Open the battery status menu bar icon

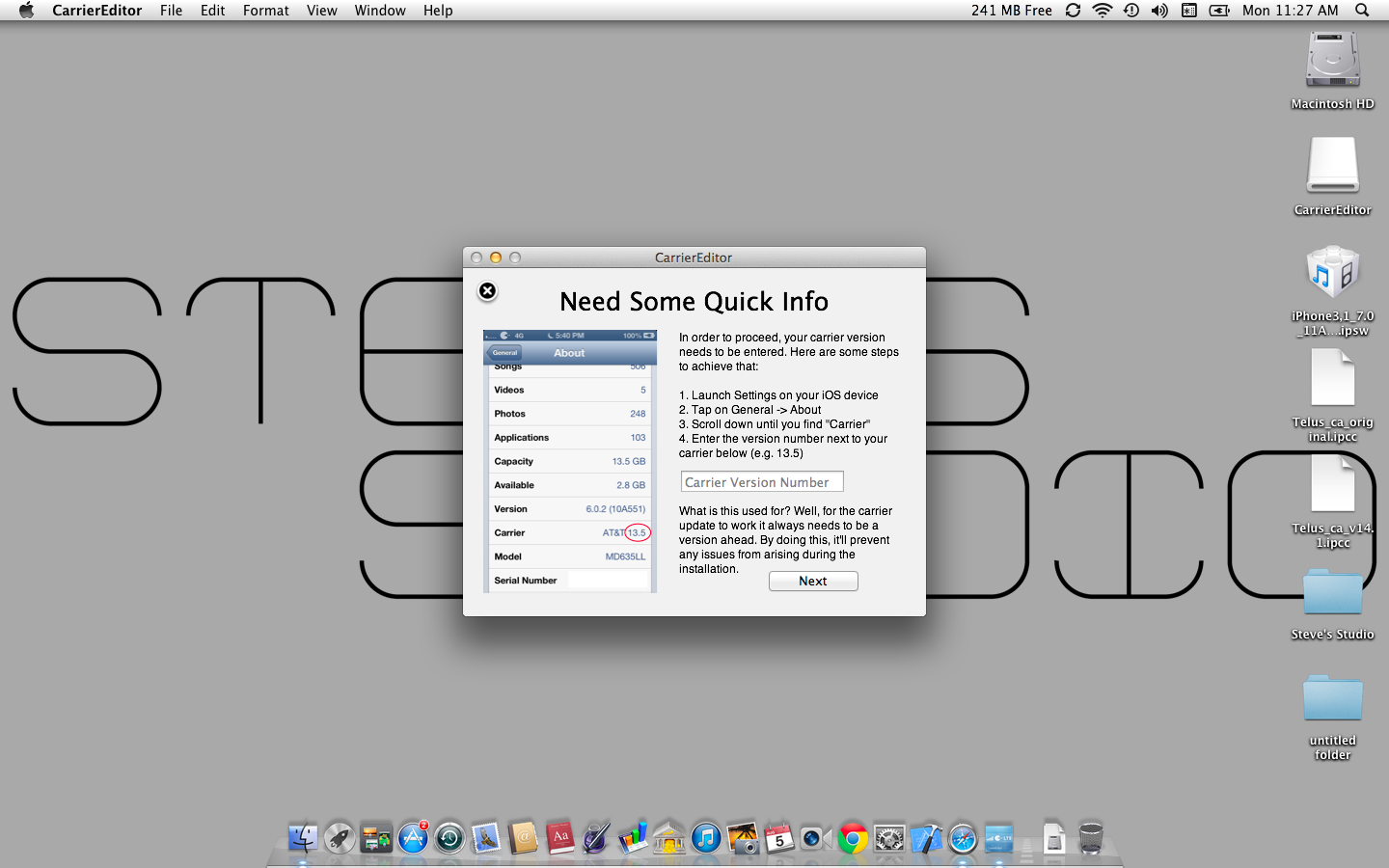coord(1219,11)
